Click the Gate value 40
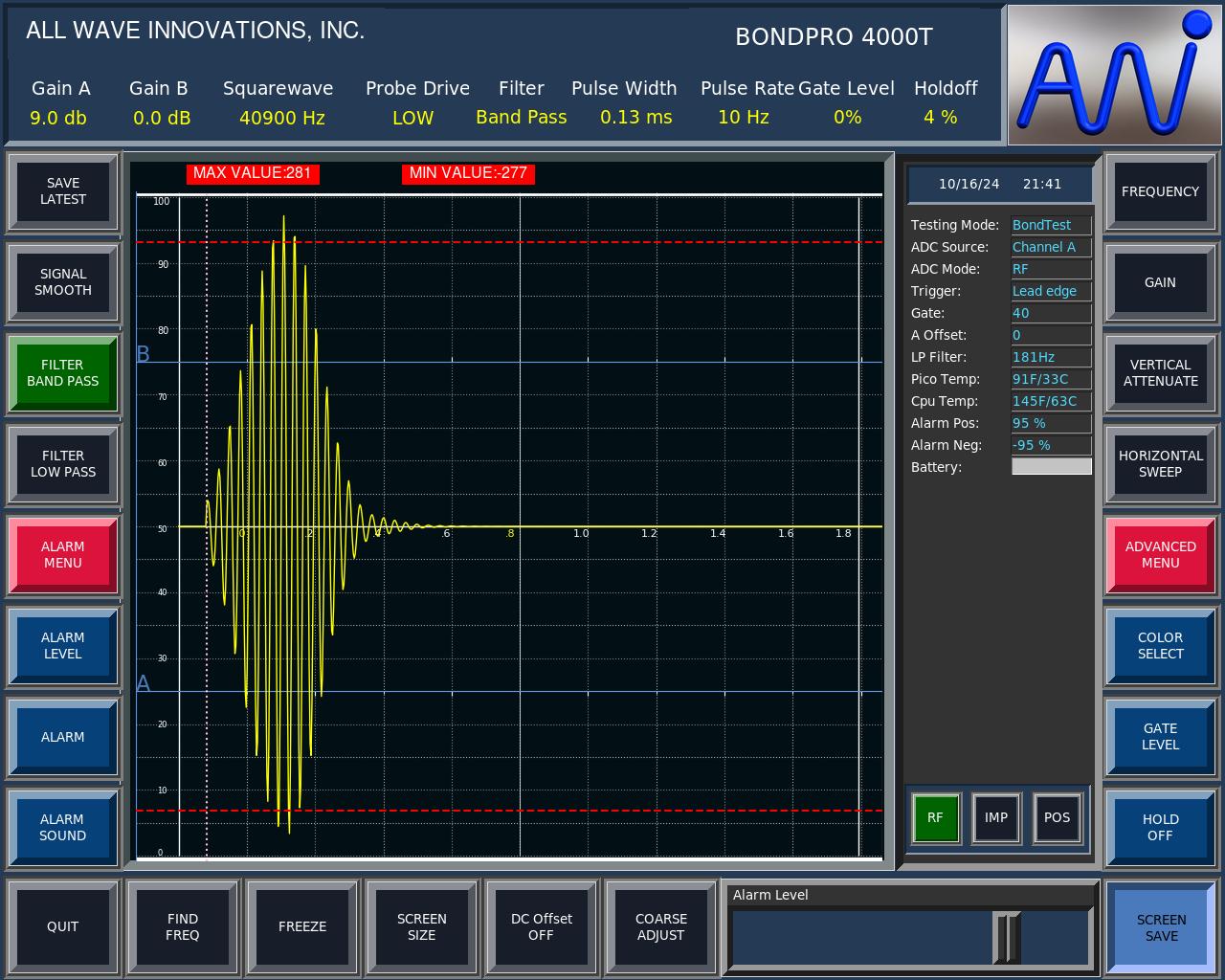 1051,314
